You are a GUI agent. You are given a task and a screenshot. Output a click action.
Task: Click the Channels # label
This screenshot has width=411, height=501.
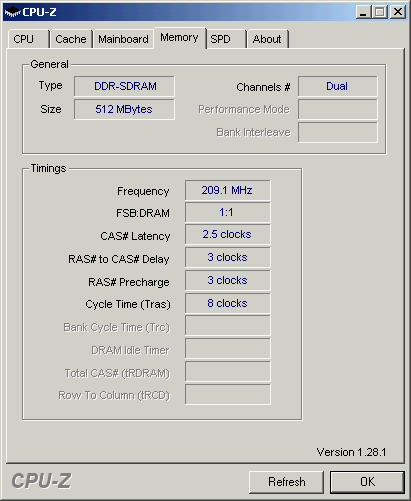pyautogui.click(x=263, y=87)
